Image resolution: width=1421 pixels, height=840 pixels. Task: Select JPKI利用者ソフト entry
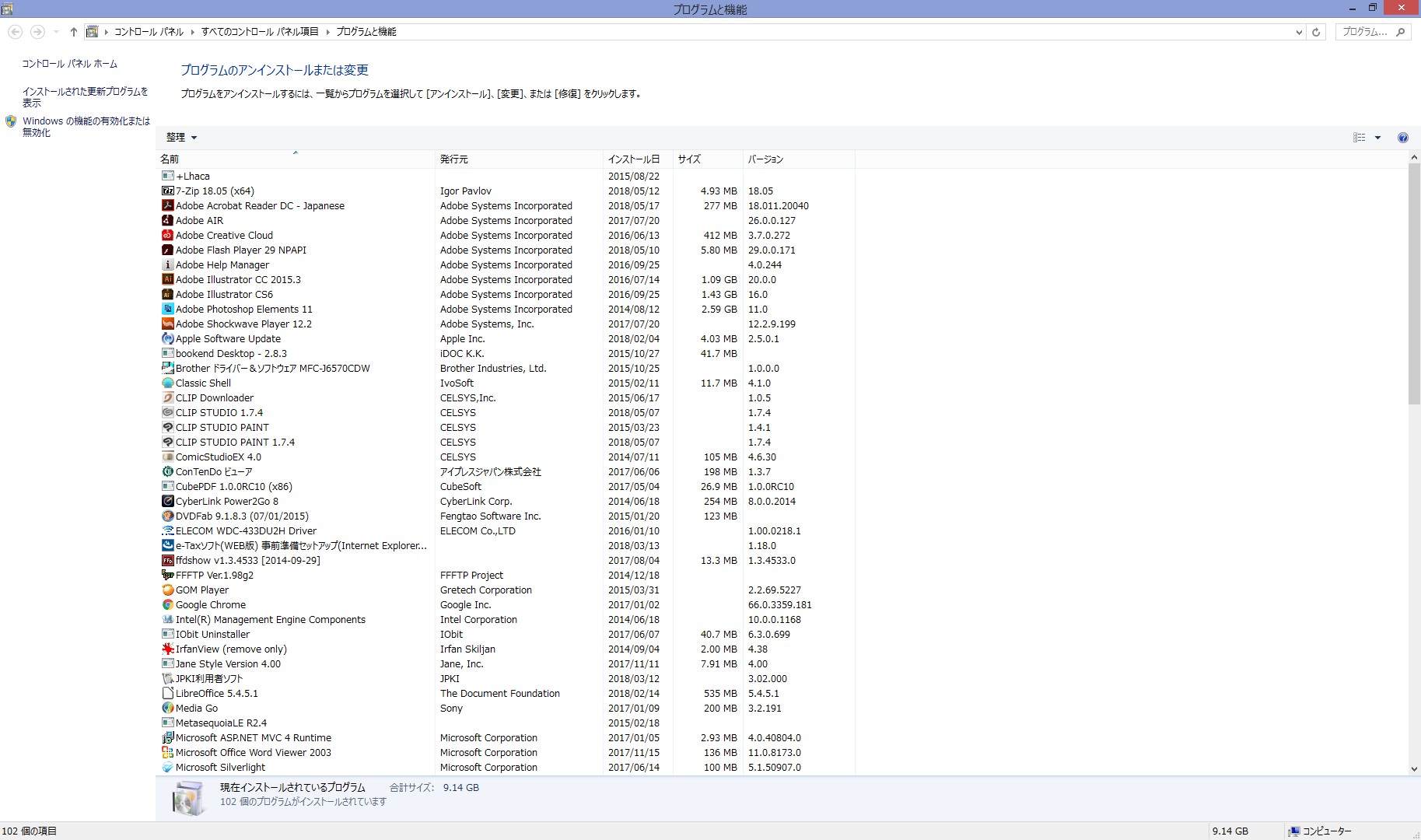[507, 678]
